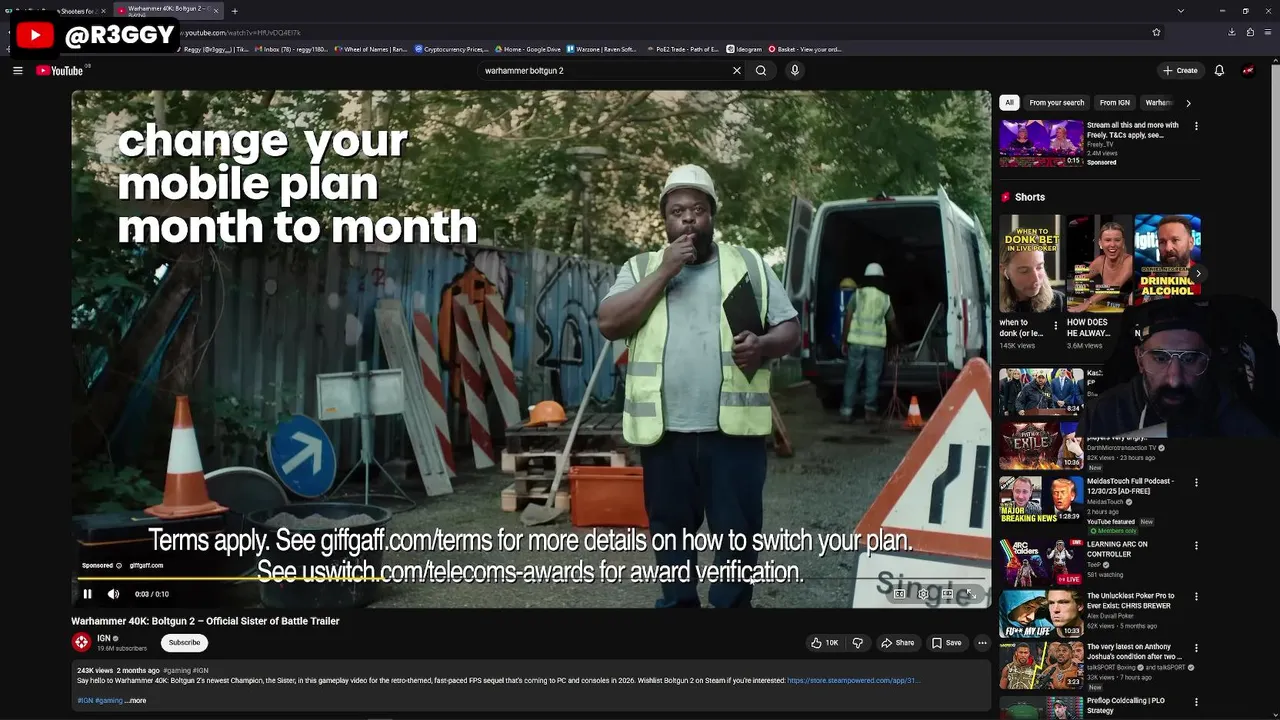The height and width of the screenshot is (720, 1280).
Task: Enter fullscreen on the video player
Action: tap(971, 594)
